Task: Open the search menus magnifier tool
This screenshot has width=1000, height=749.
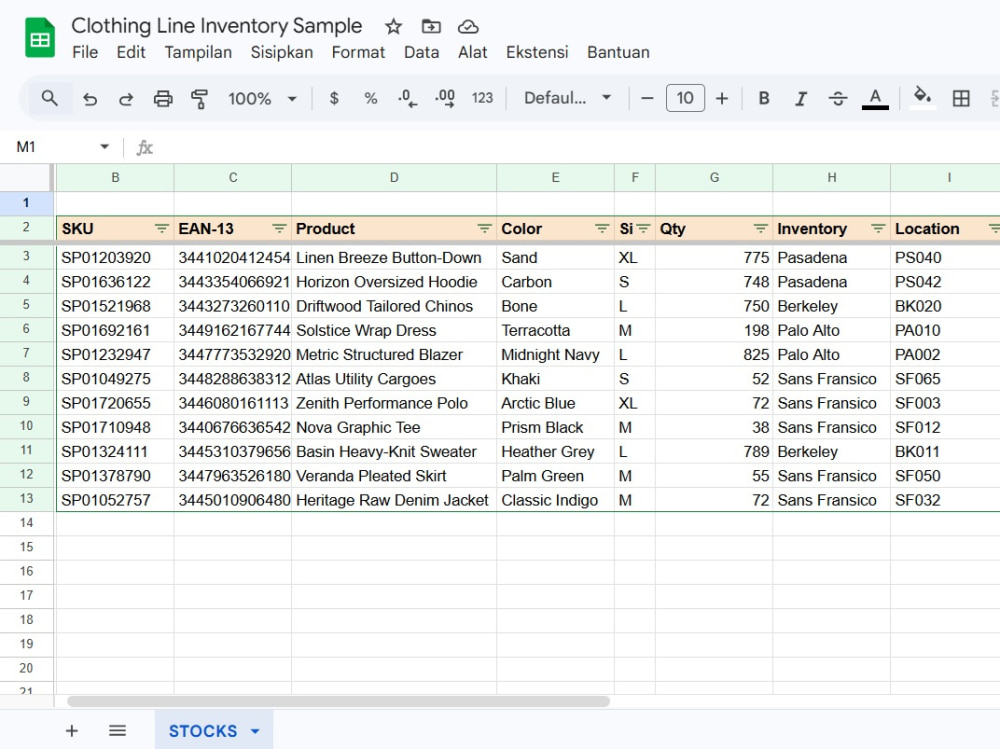Action: tap(49, 98)
